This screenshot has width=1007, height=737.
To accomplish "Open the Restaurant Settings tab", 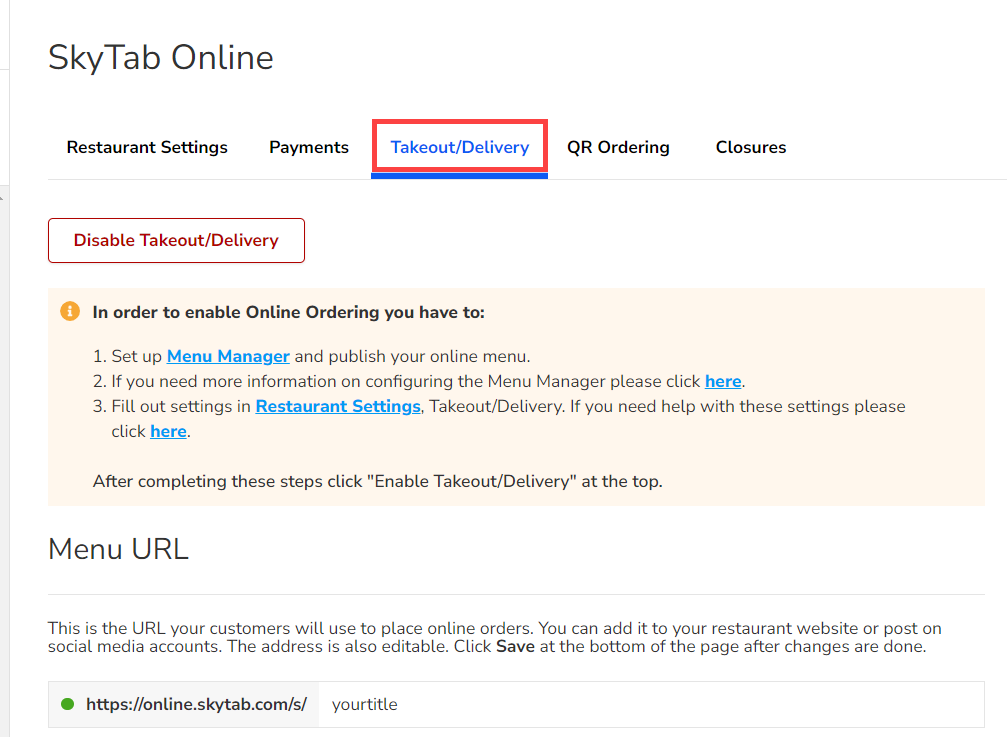I will 147,147.
